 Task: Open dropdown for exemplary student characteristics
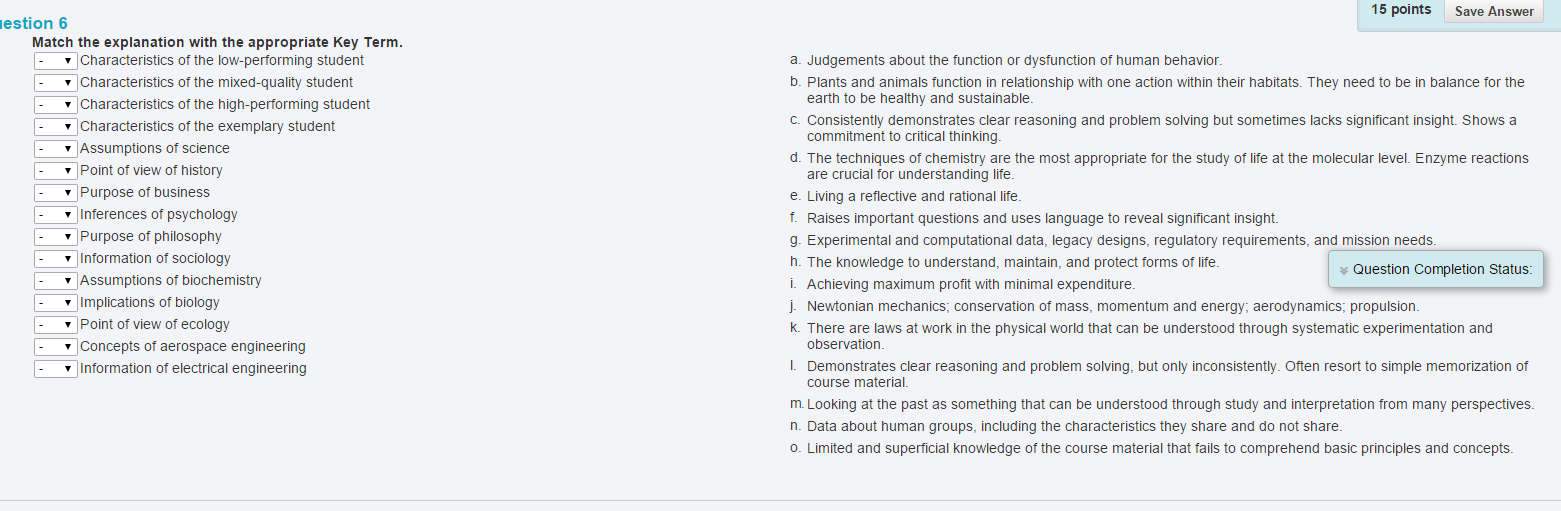[56, 127]
